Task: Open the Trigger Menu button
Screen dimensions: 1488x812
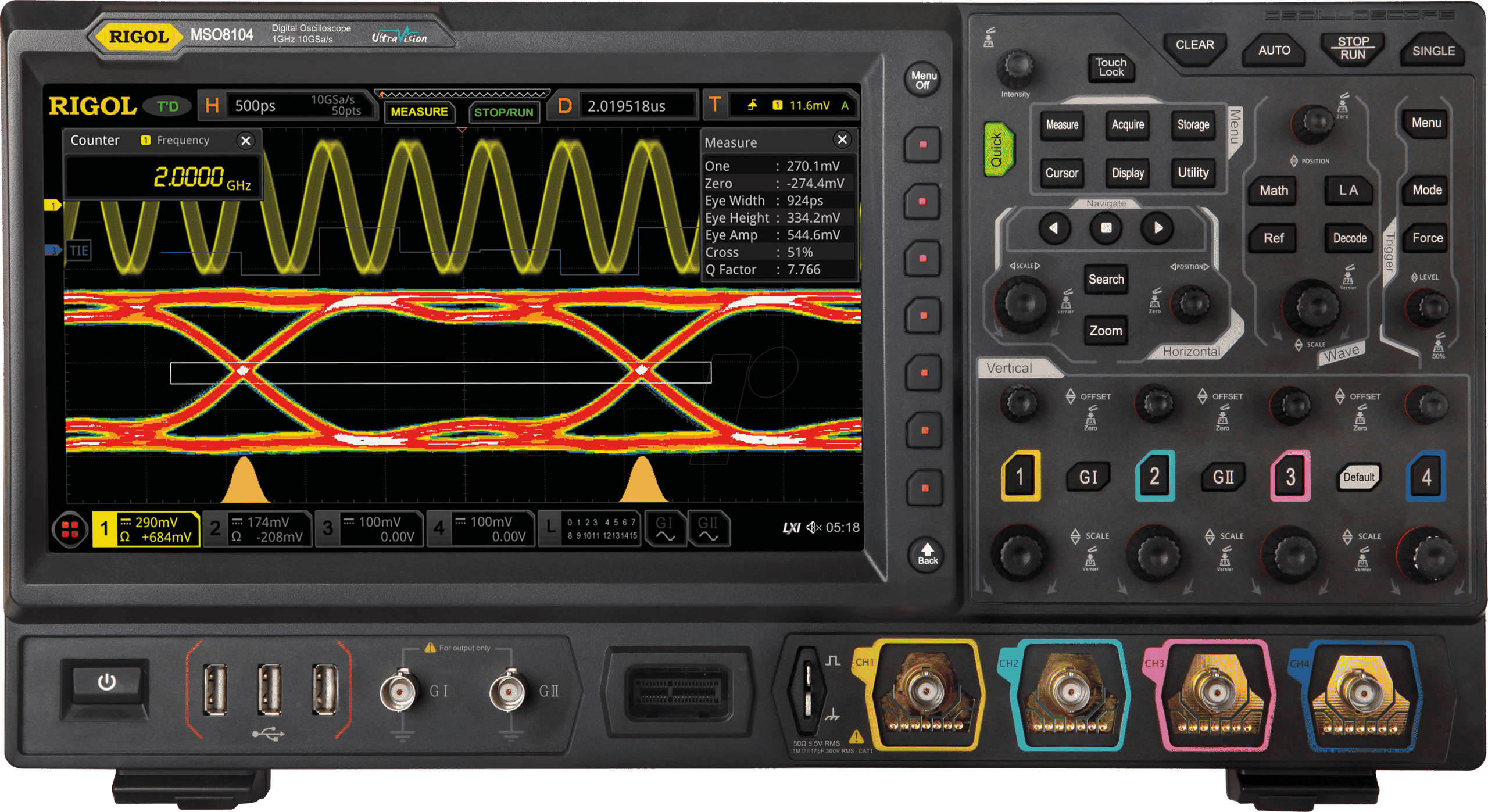Action: (1426, 123)
